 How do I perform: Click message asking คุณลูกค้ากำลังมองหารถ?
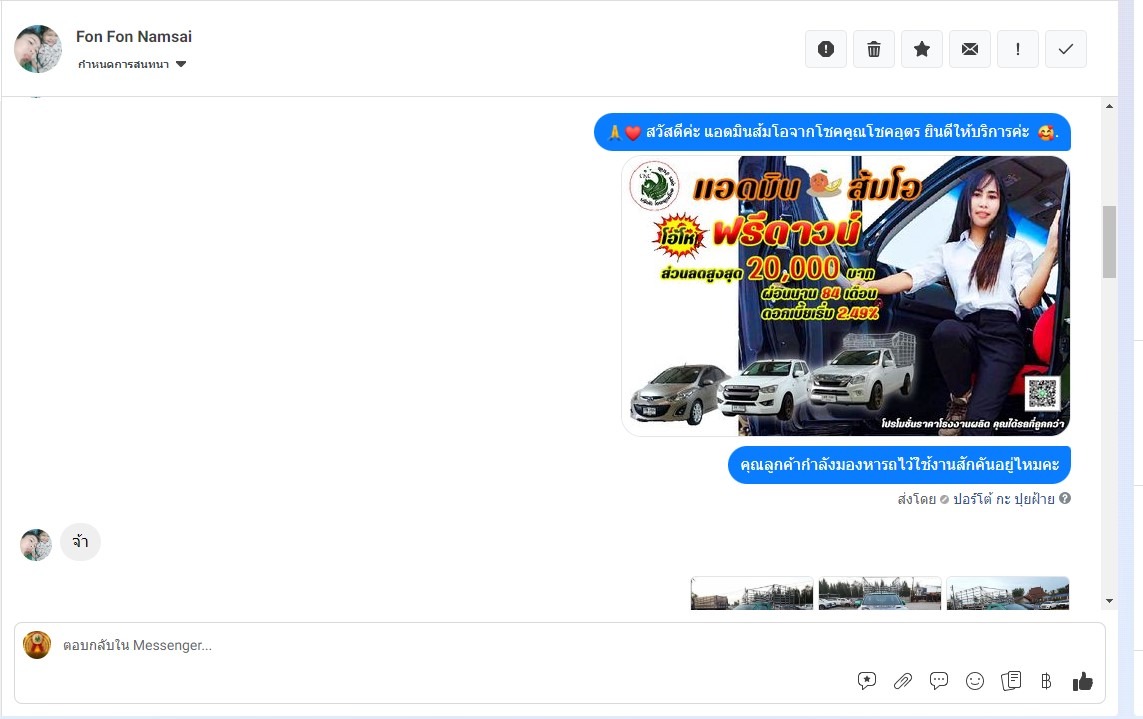coord(900,465)
